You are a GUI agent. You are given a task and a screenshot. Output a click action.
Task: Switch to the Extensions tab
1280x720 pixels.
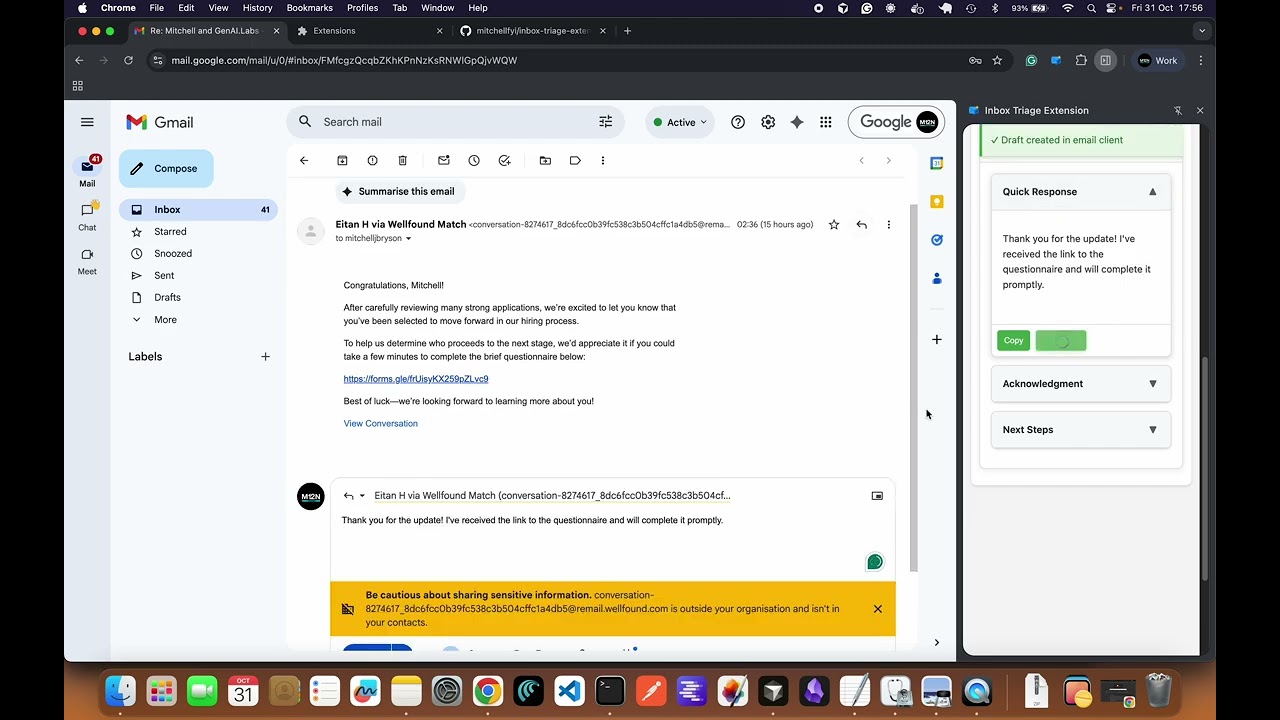click(x=370, y=31)
